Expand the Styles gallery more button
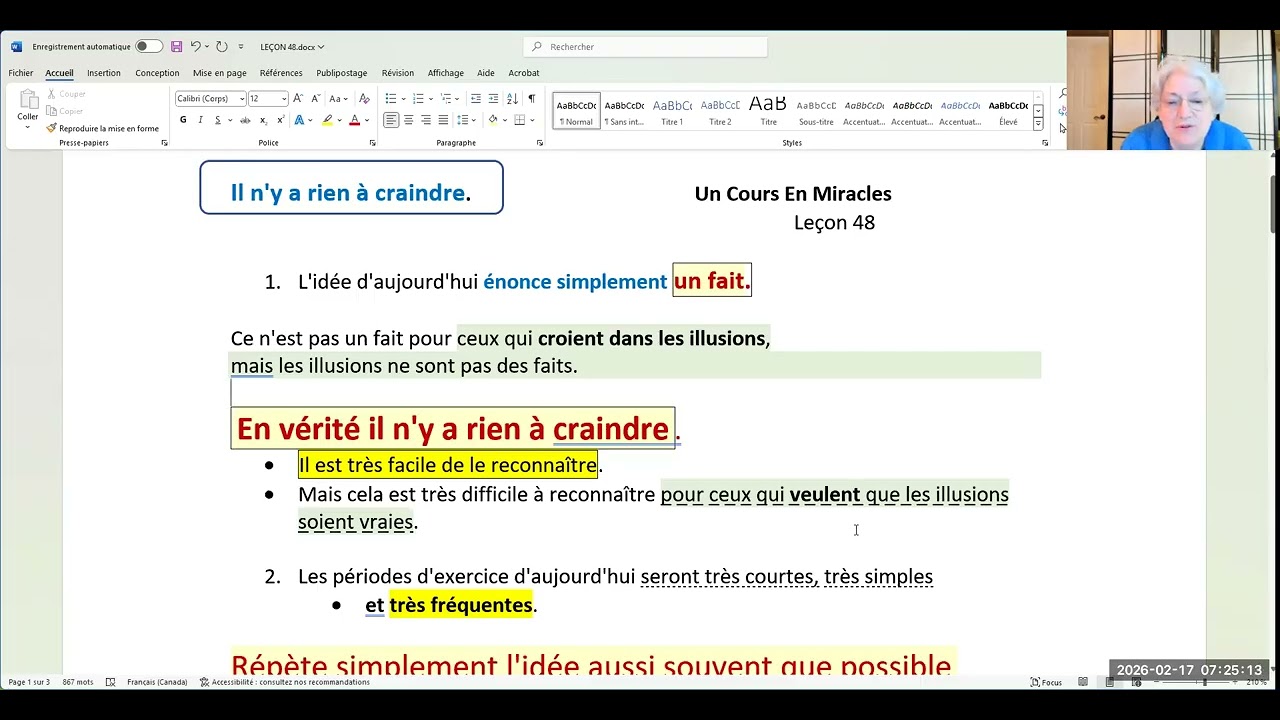Viewport: 1280px width, 720px height. coord(1038,124)
